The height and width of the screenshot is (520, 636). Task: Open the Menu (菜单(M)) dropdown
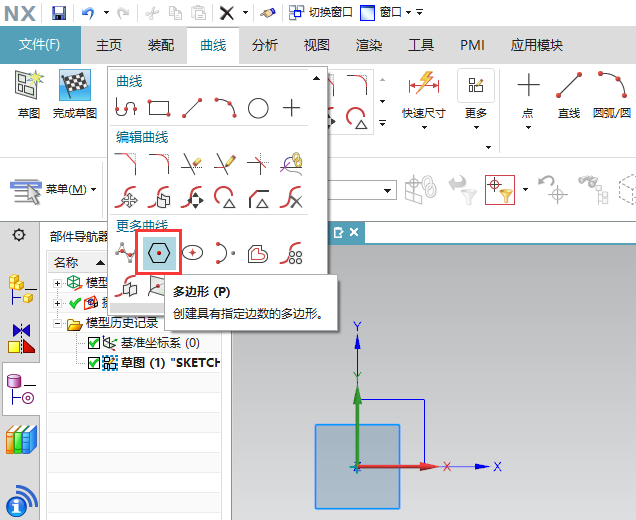pyautogui.click(x=54, y=189)
